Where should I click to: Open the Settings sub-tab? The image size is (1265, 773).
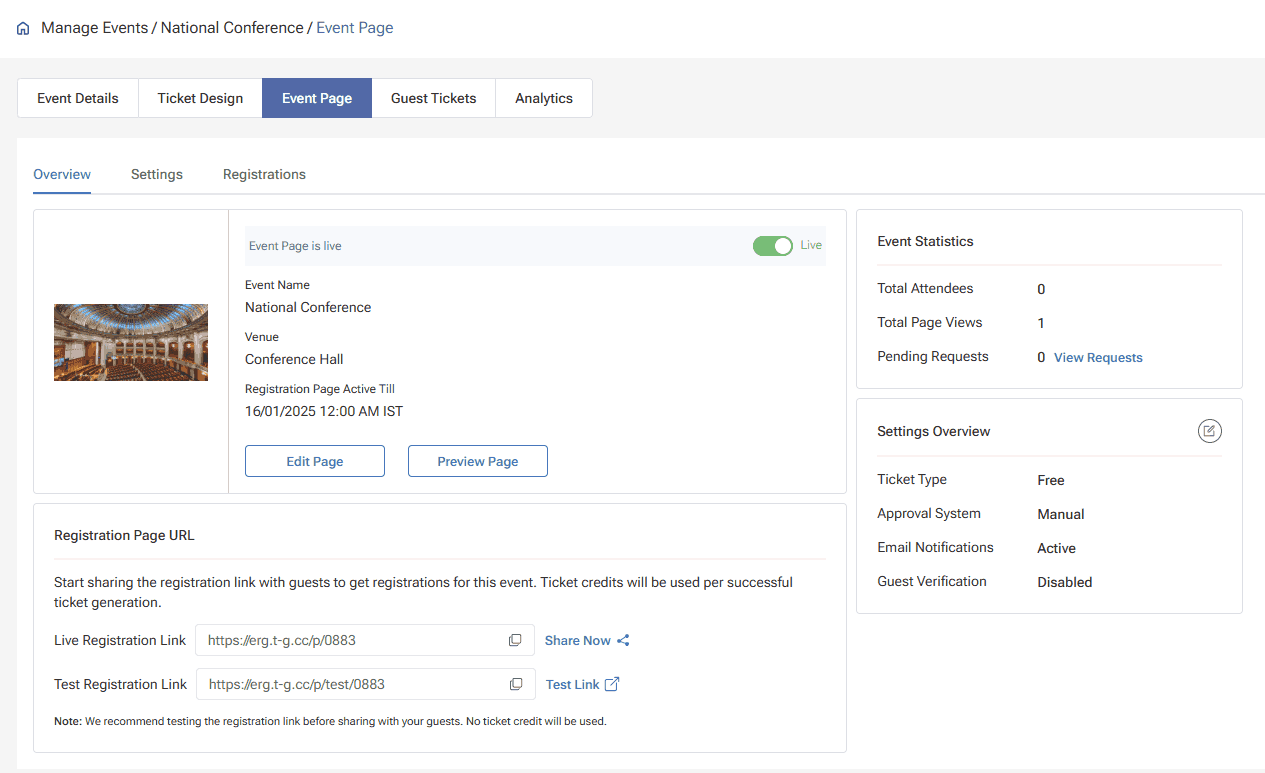[x=157, y=174]
